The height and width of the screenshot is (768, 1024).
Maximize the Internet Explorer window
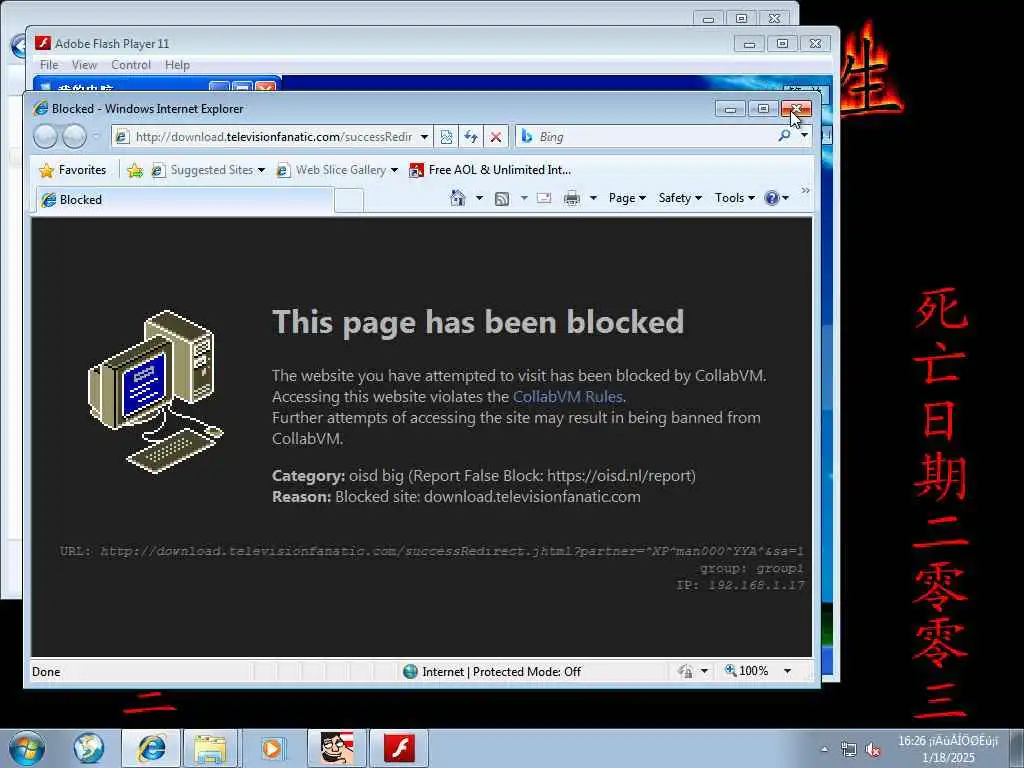(763, 108)
